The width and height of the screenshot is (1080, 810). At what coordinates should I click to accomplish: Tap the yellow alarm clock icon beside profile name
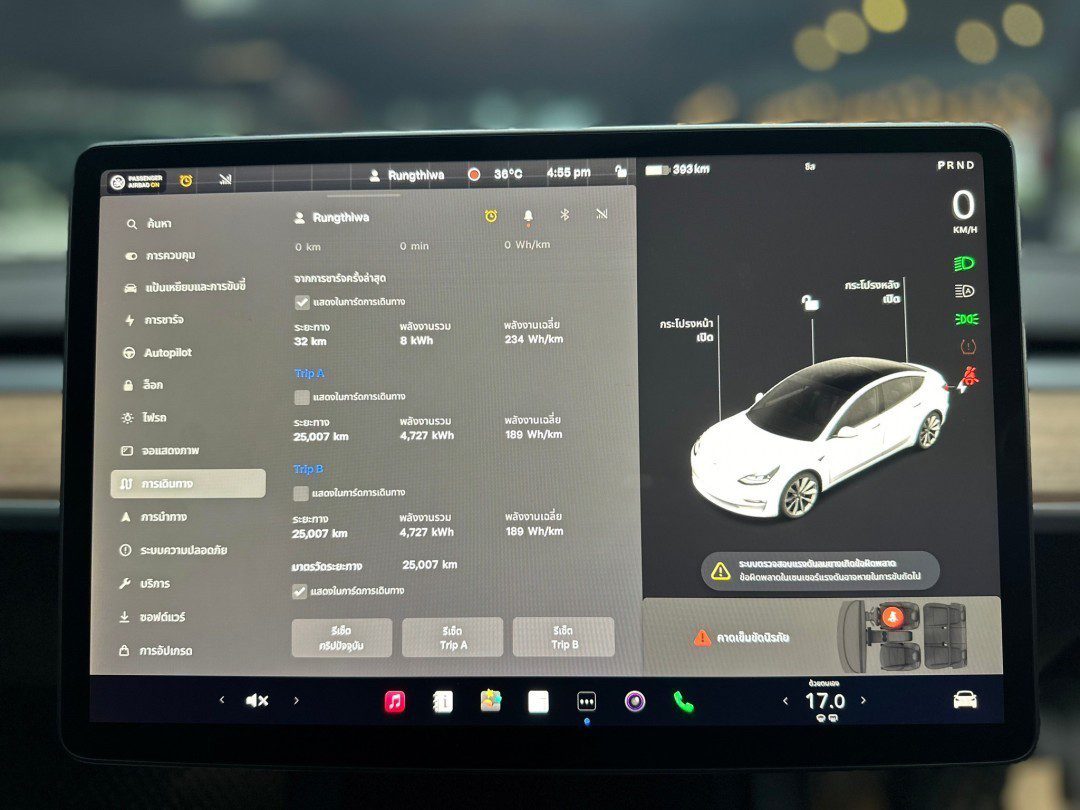[x=491, y=216]
